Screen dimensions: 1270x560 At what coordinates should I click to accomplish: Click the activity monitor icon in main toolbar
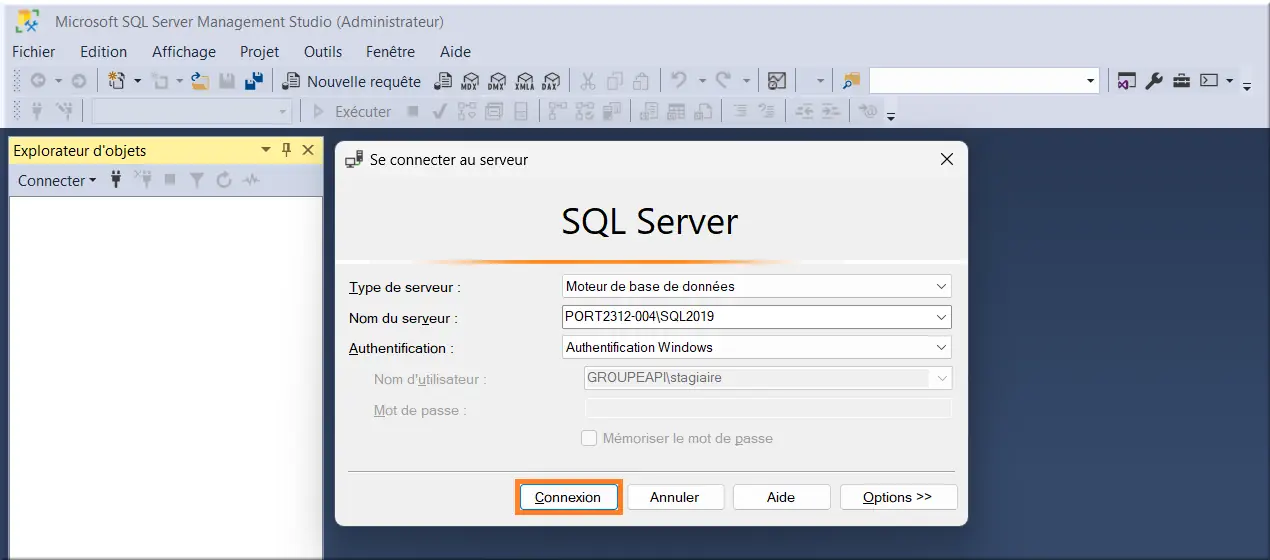pos(777,81)
